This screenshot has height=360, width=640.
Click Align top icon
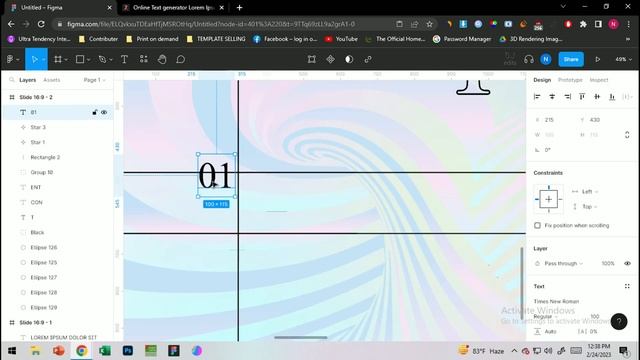click(x=582, y=97)
